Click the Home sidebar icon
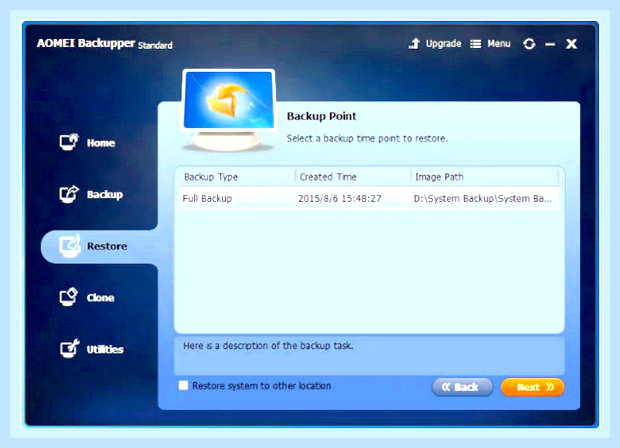 click(x=69, y=142)
